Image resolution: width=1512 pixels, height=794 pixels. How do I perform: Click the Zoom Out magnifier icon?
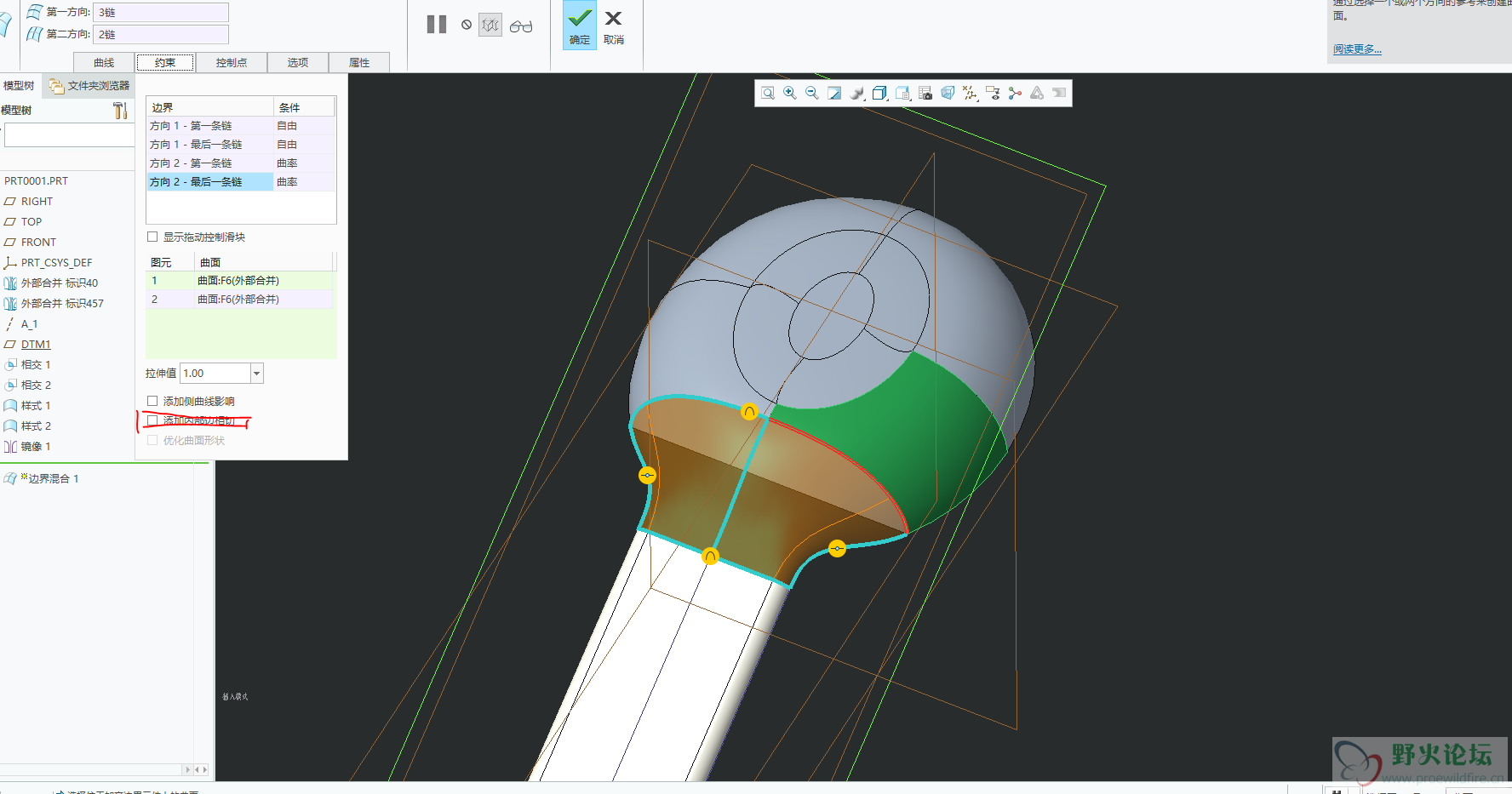(812, 93)
